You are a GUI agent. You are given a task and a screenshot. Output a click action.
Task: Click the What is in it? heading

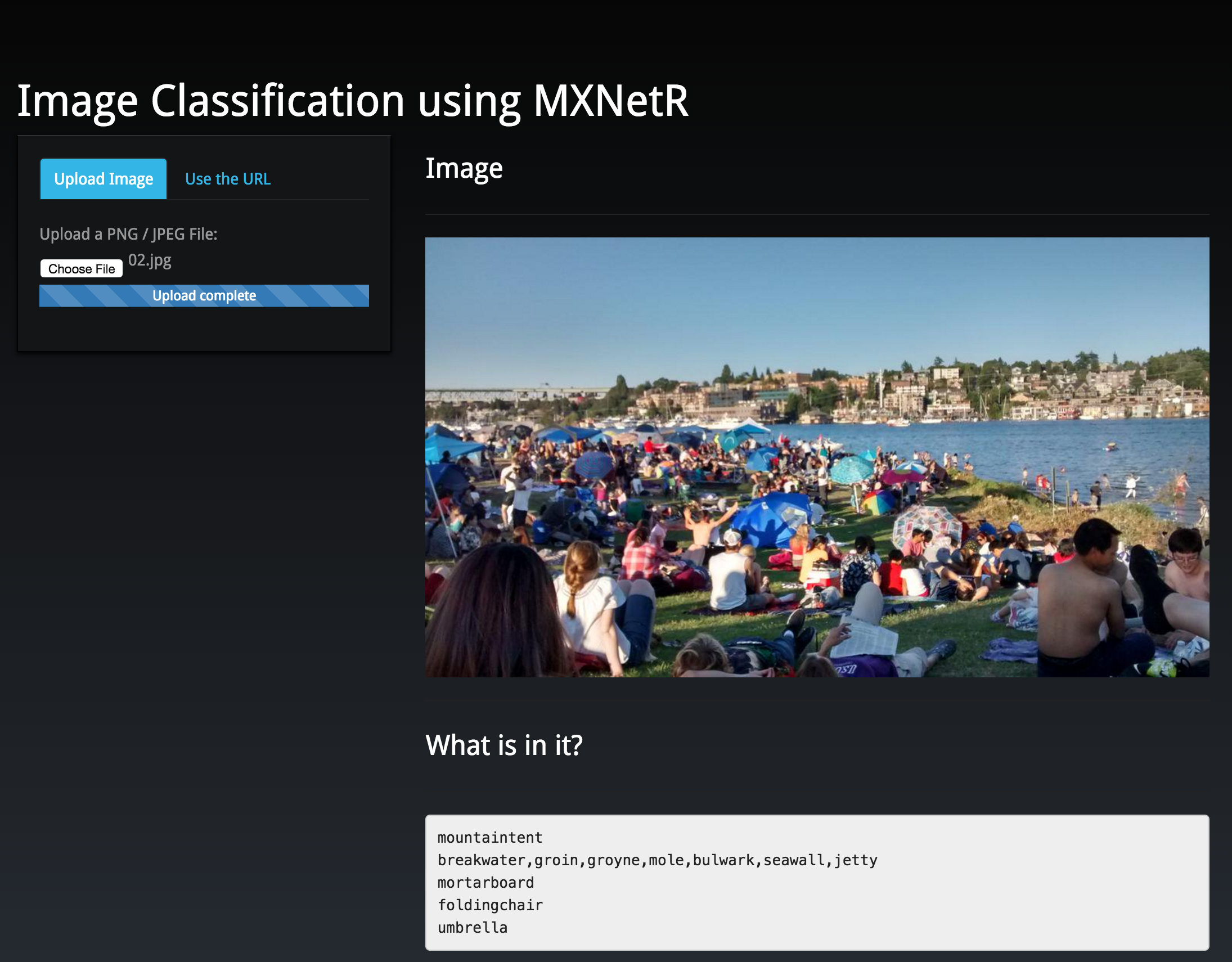coord(503,745)
